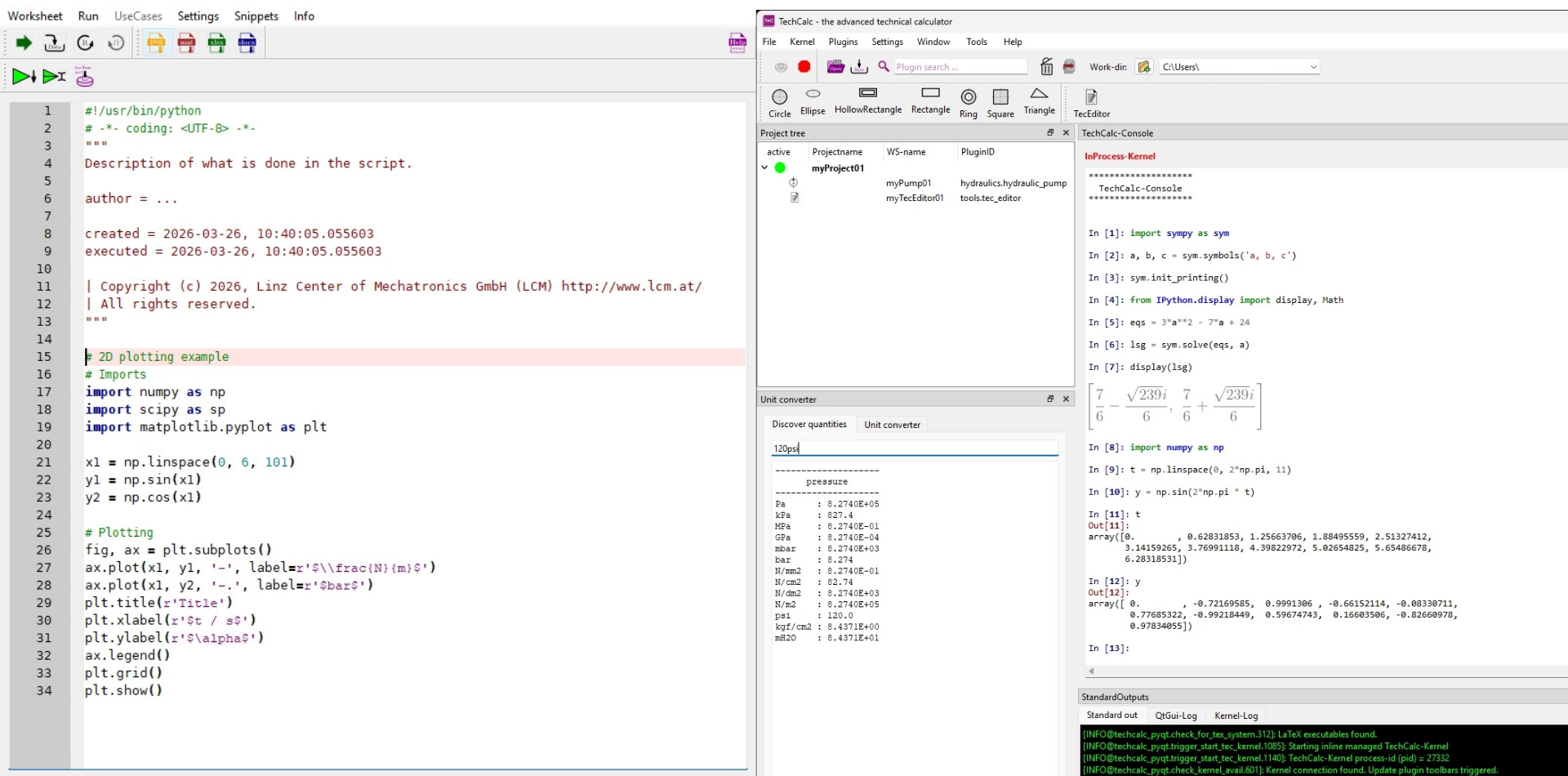Switch to Standard out tab
This screenshot has height=776, width=1568.
(1111, 715)
